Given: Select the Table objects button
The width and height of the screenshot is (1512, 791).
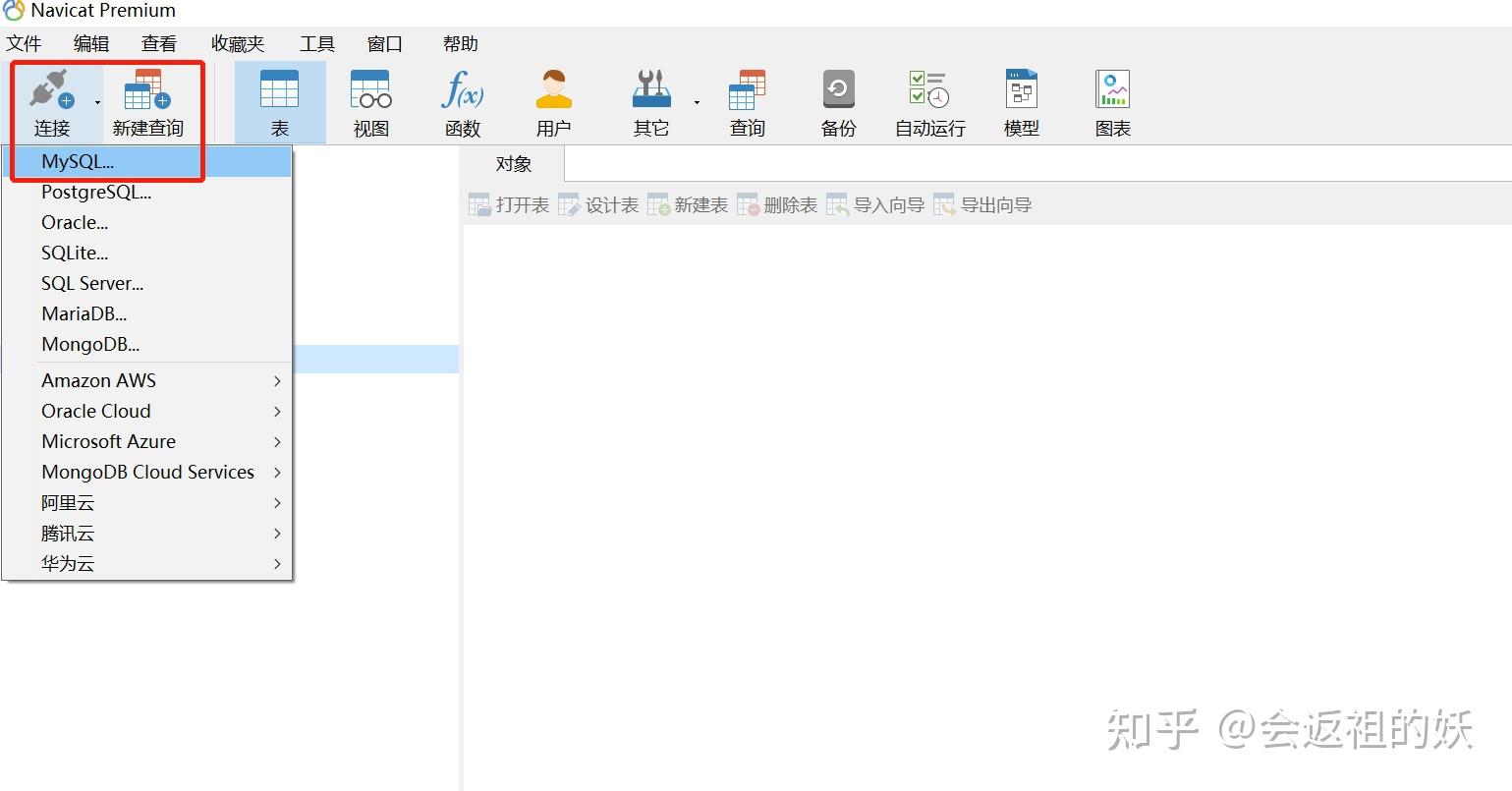Looking at the screenshot, I should [x=280, y=103].
